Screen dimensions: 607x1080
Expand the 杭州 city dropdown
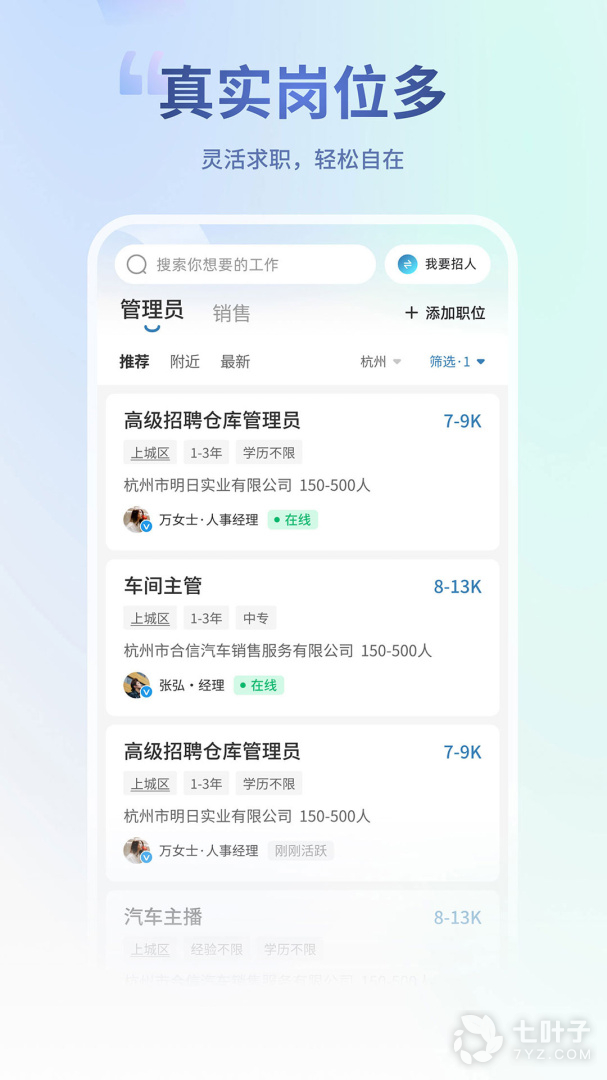[x=380, y=362]
